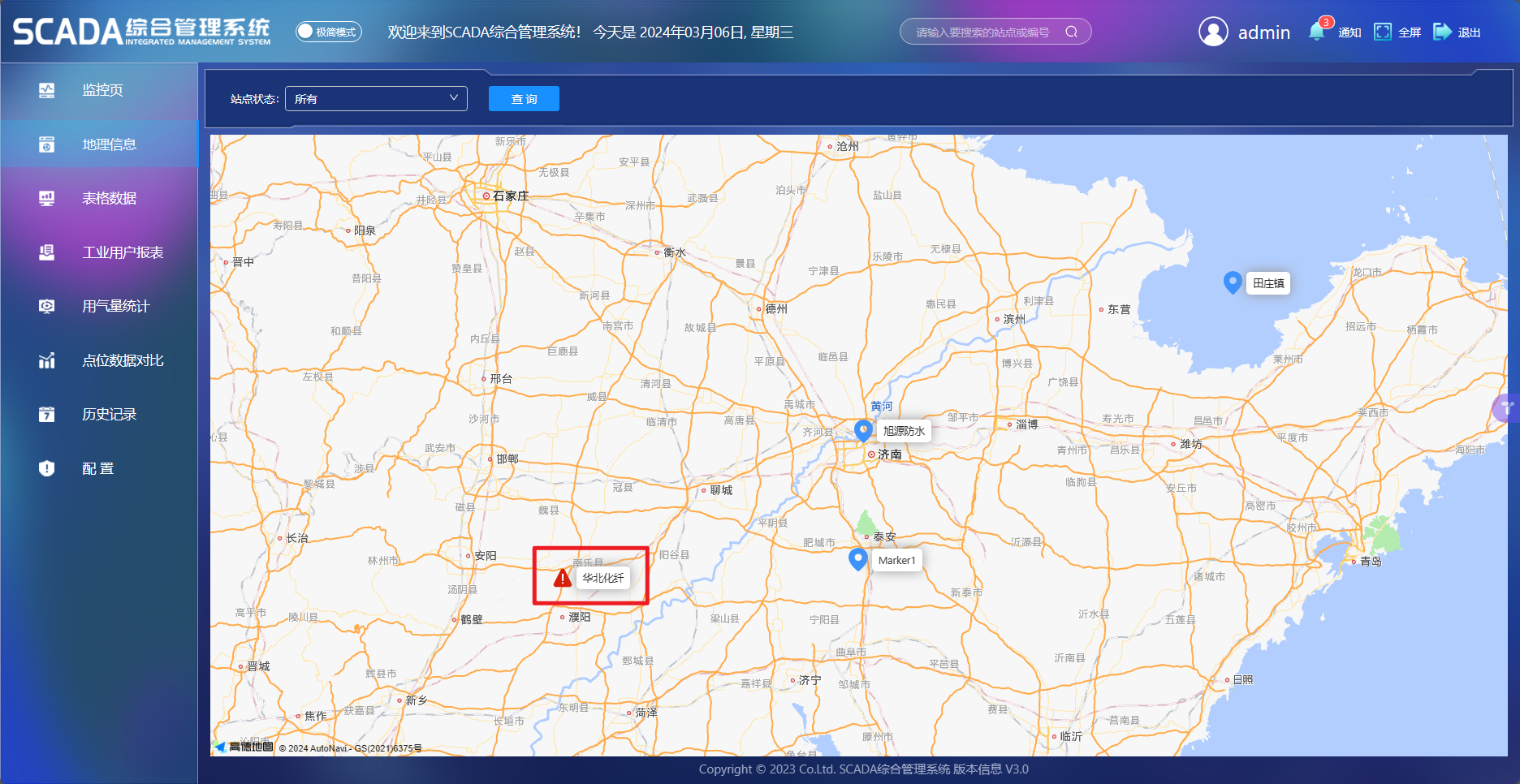Click the purple floating button at right edge
1520x784 pixels.
point(1506,407)
